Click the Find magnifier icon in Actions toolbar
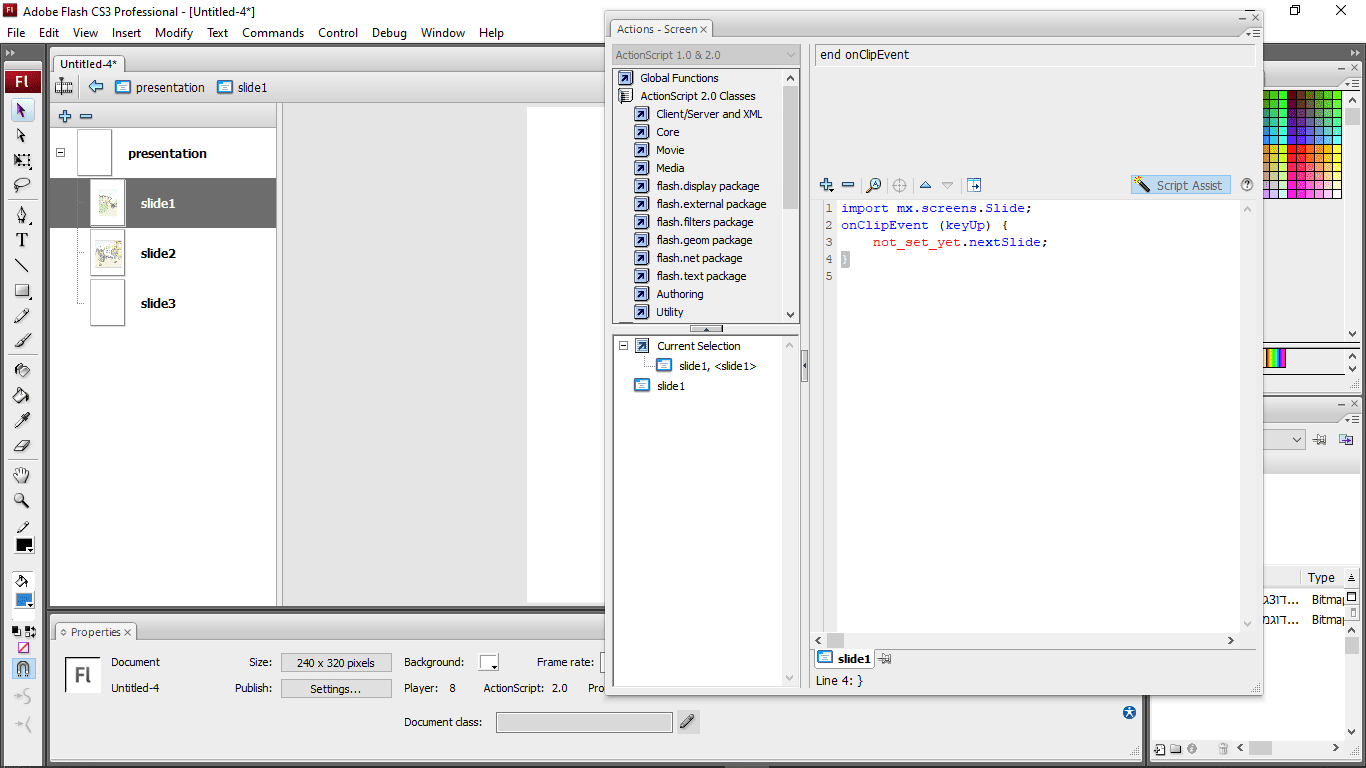Image resolution: width=1366 pixels, height=768 pixels. (x=873, y=185)
